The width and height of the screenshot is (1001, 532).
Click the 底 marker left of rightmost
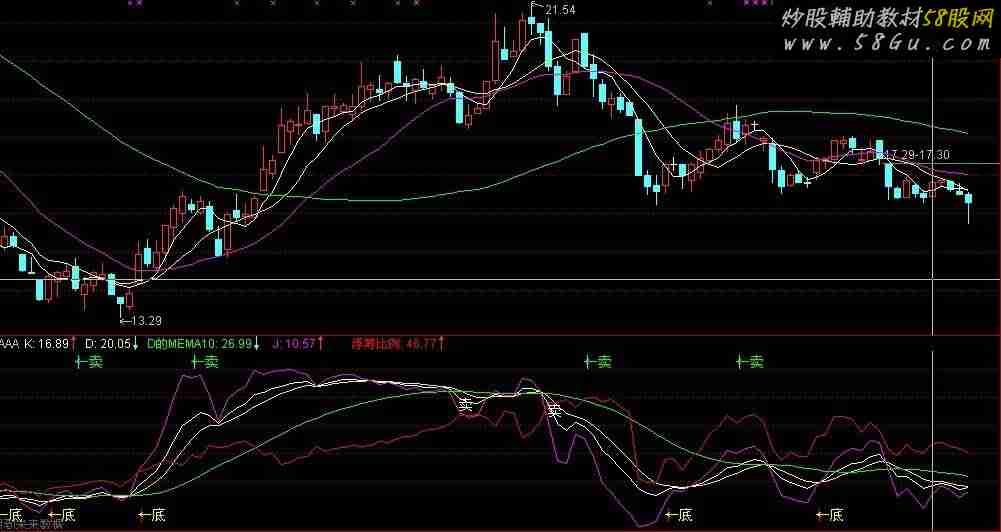pyautogui.click(x=679, y=515)
